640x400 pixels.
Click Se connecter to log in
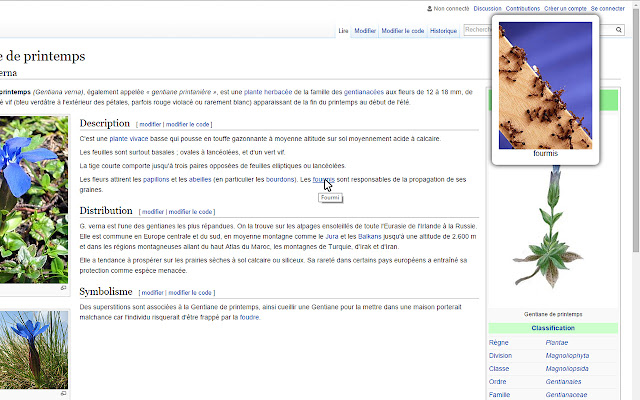[x=607, y=8]
